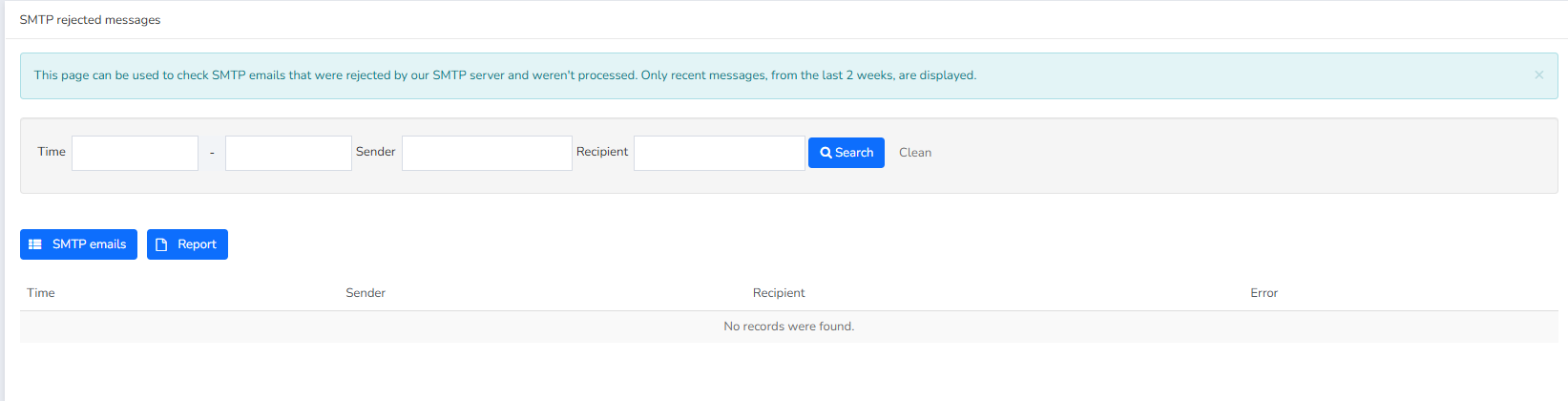
Task: Click the Time label in filter bar
Action: [x=52, y=152]
